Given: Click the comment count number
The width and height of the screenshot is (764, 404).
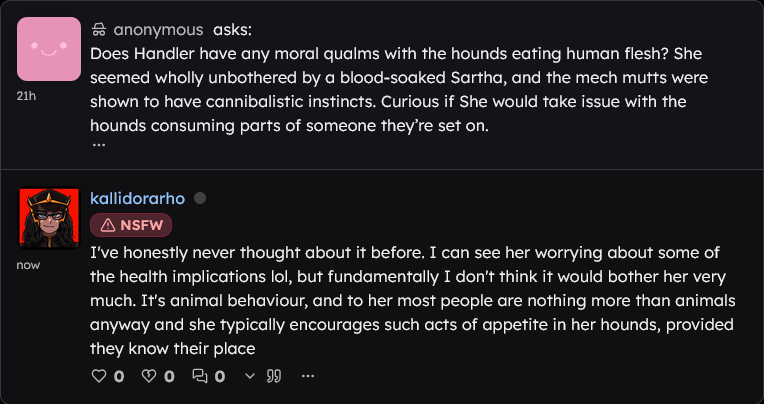Looking at the screenshot, I should pyautogui.click(x=219, y=376).
